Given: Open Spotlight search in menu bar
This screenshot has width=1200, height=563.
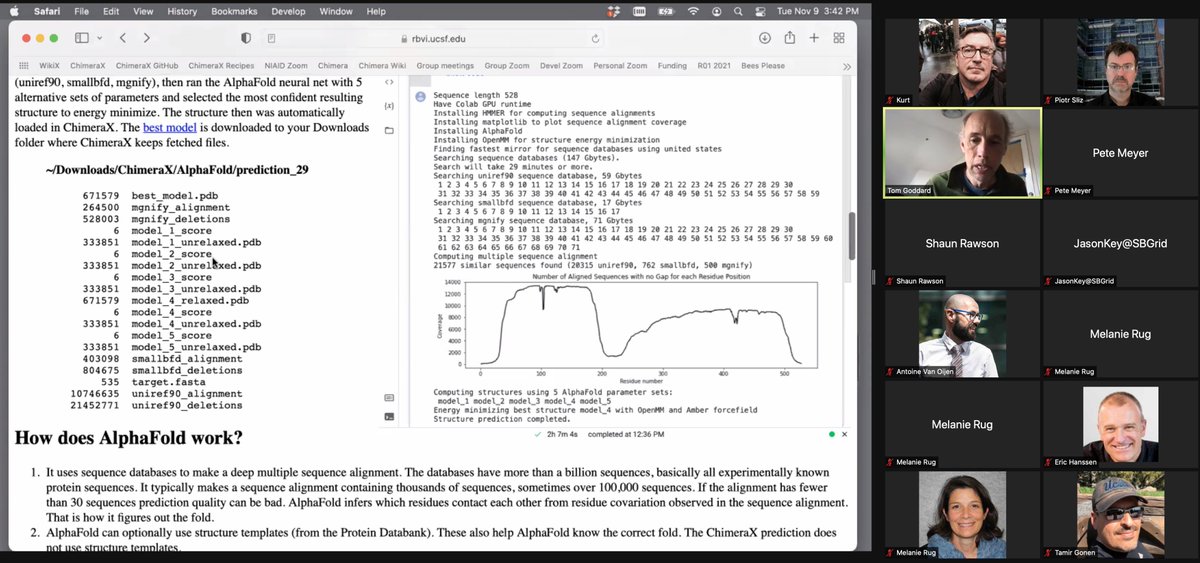Looking at the screenshot, I should [737, 11].
